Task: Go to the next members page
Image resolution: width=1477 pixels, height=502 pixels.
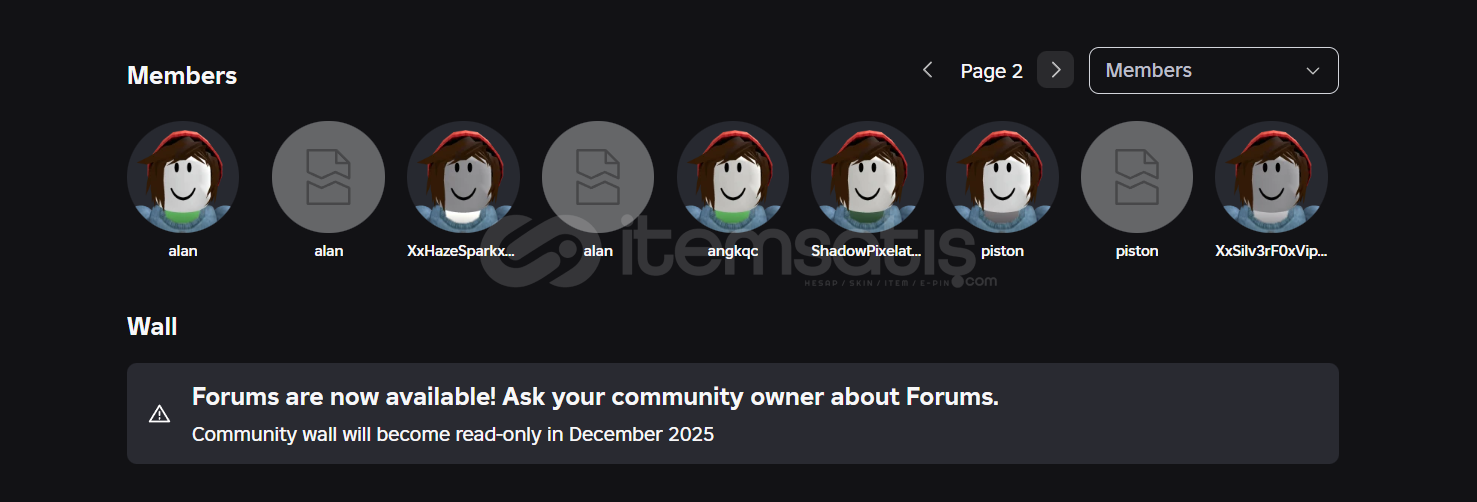Action: click(x=1055, y=70)
